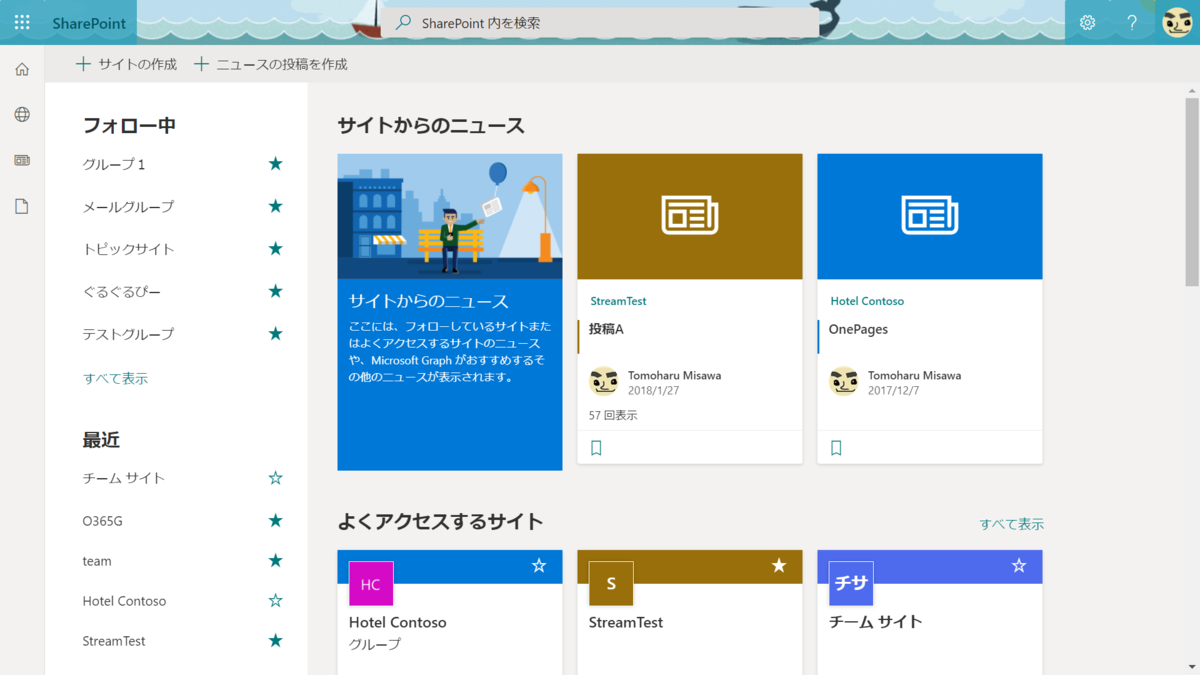Open トピックサイト in followed list
Viewport: 1200px width, 675px height.
click(x=128, y=249)
